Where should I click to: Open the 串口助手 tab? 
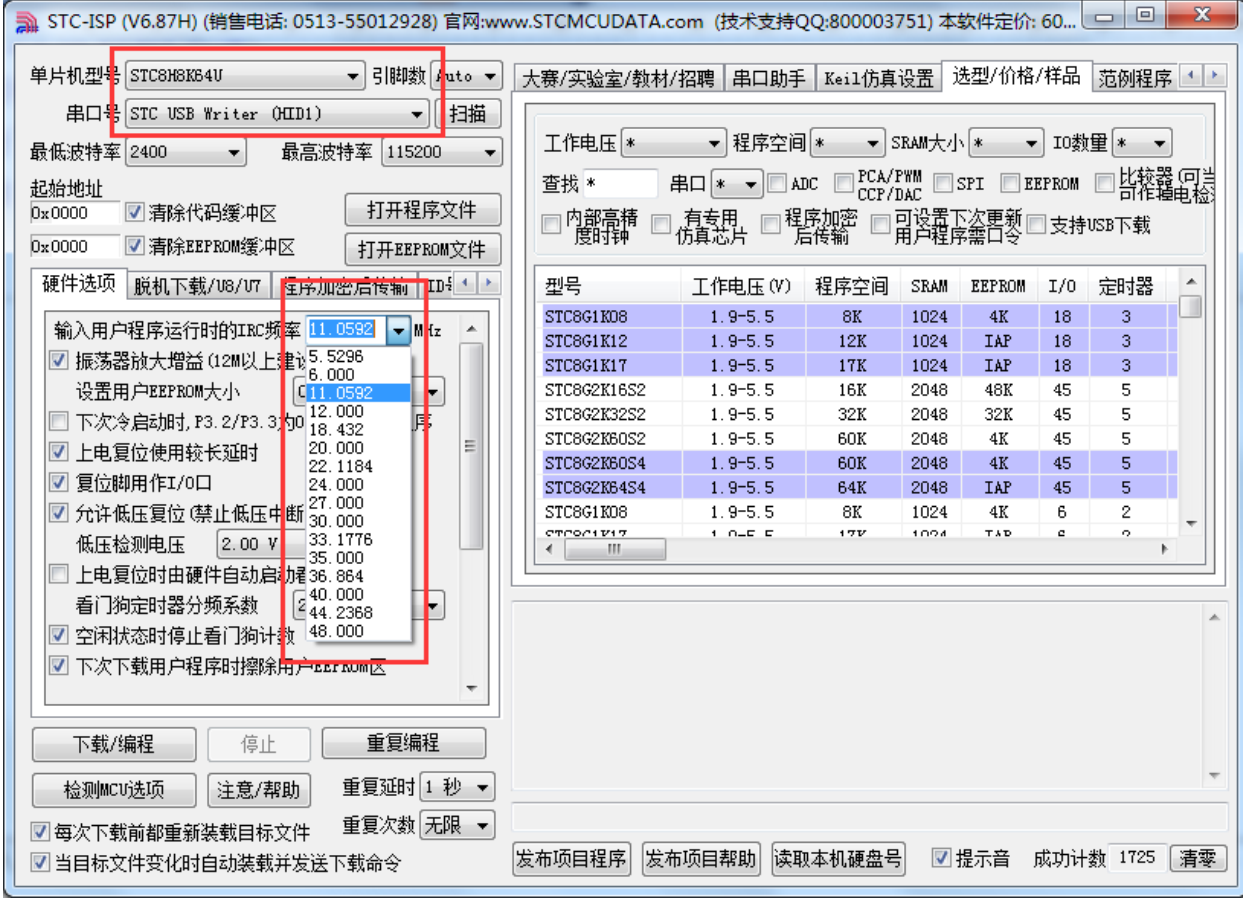[770, 79]
